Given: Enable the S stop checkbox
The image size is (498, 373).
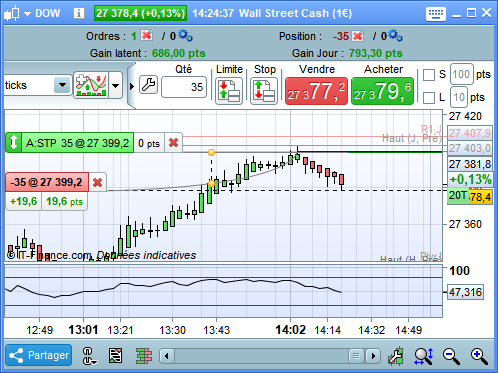Looking at the screenshot, I should coord(429,75).
